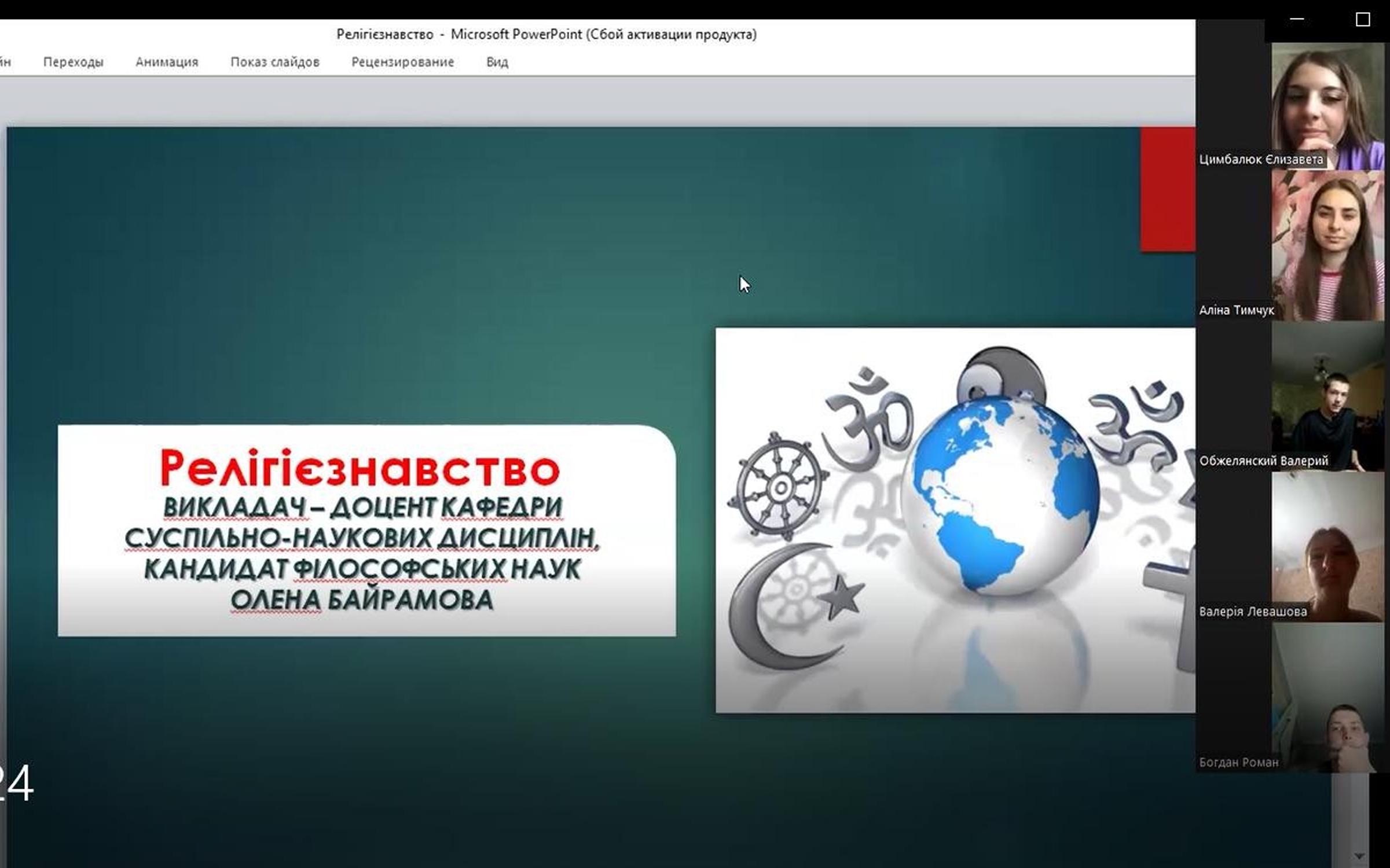
Task: Open the Вид tab
Action: pos(497,62)
